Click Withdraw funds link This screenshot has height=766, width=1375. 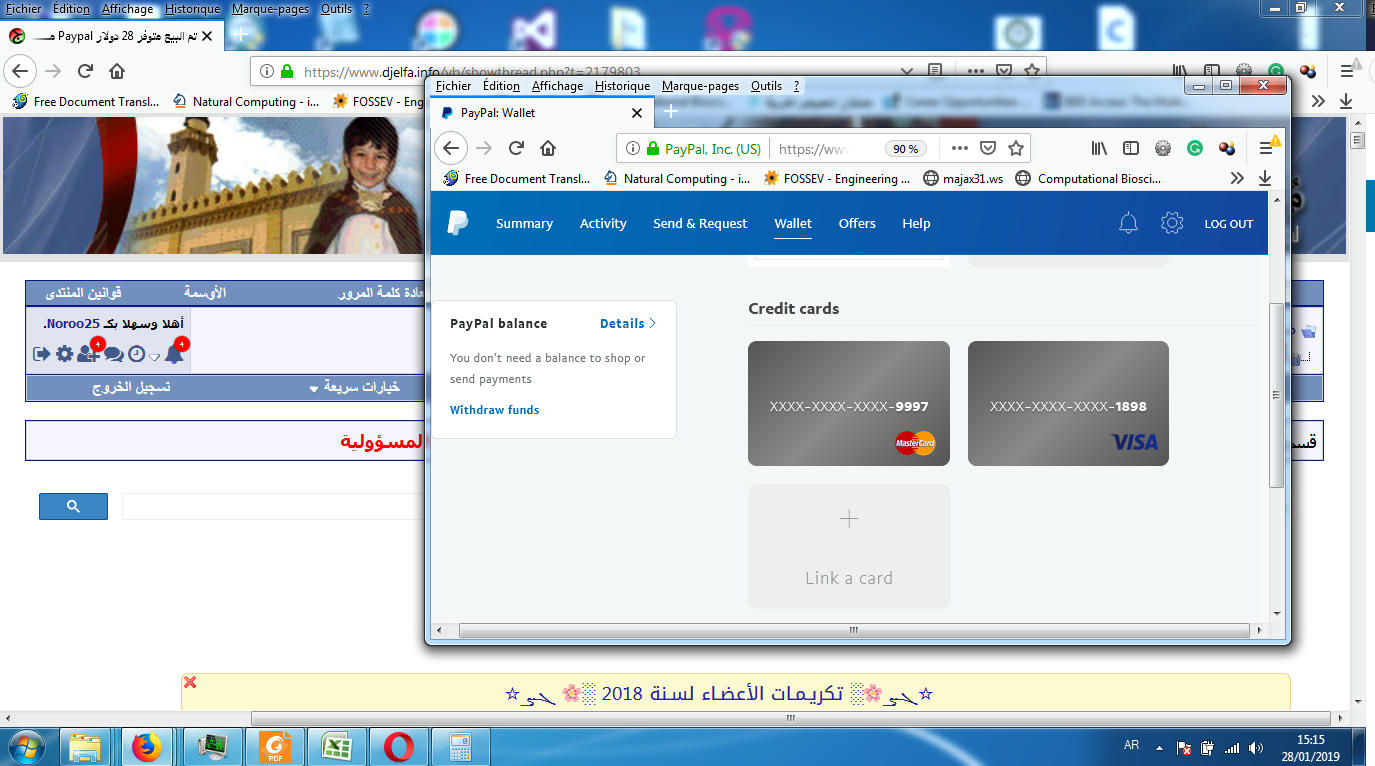click(x=494, y=410)
